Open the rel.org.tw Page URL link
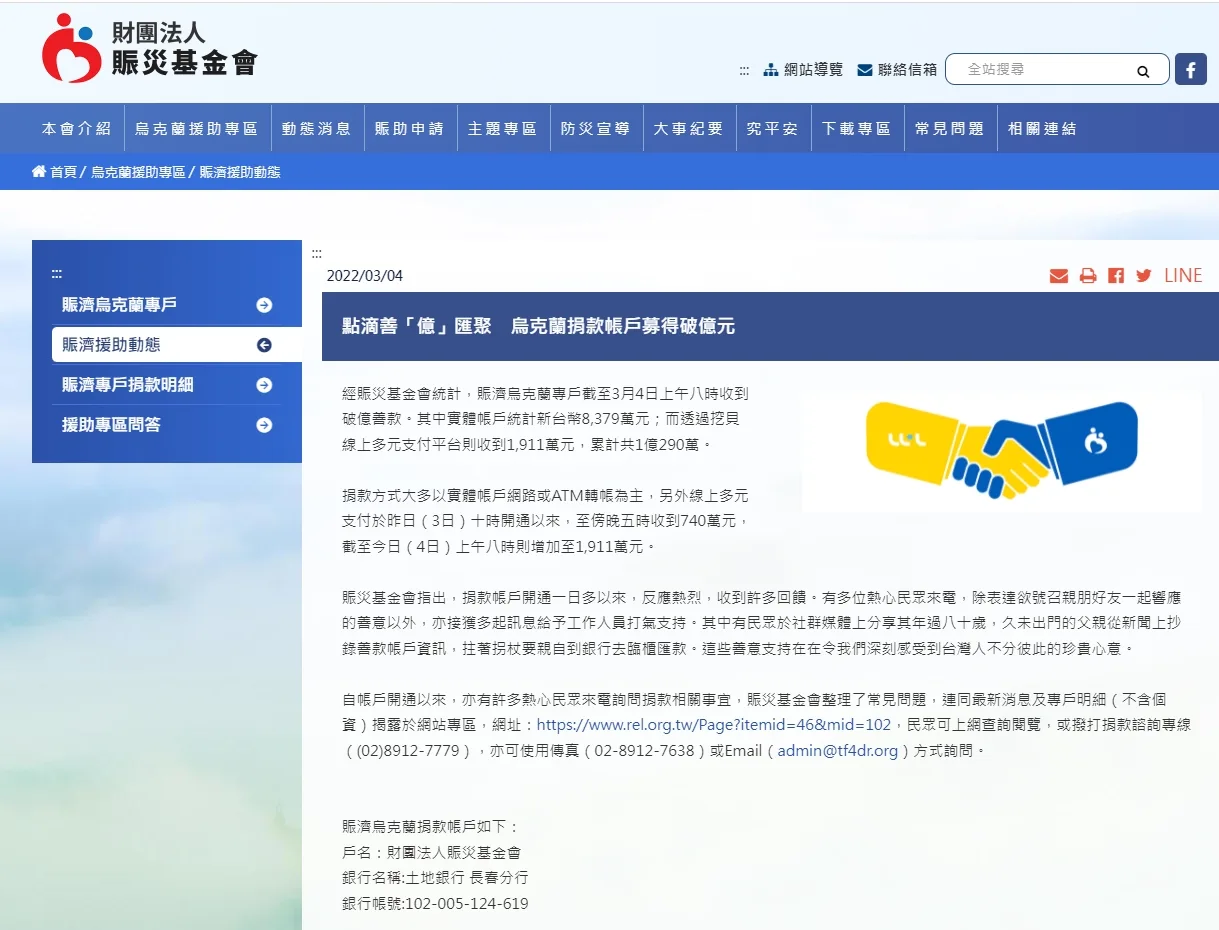 714,725
